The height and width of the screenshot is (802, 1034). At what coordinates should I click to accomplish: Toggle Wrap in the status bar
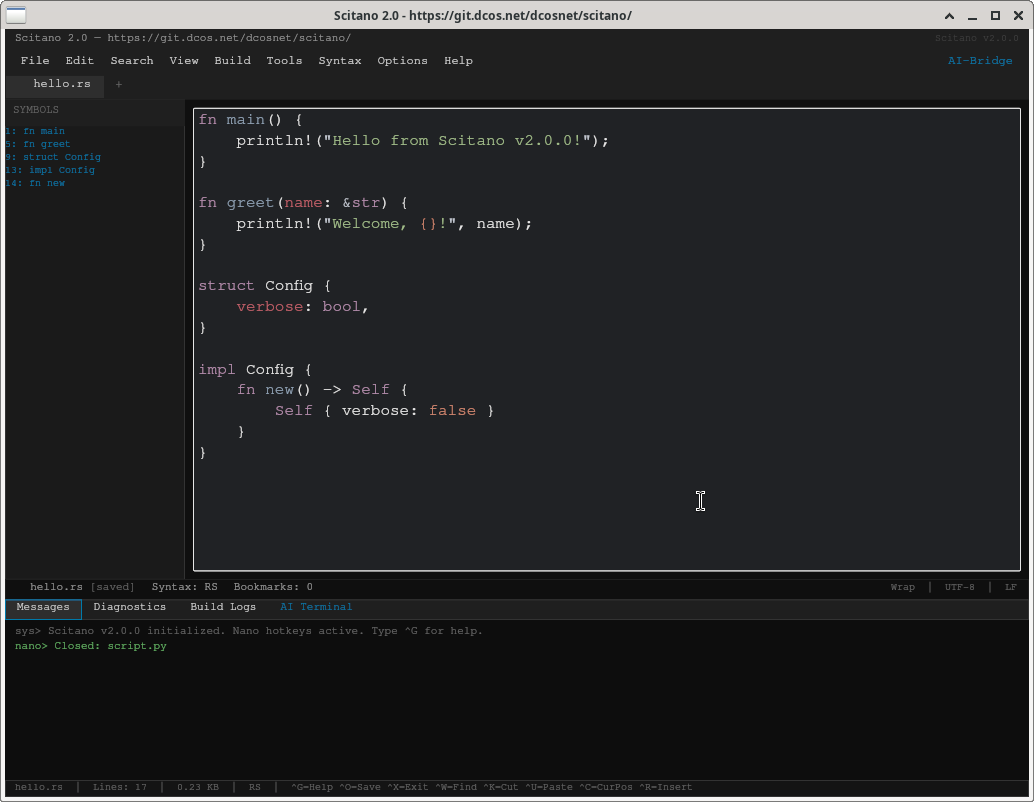pyautogui.click(x=903, y=587)
